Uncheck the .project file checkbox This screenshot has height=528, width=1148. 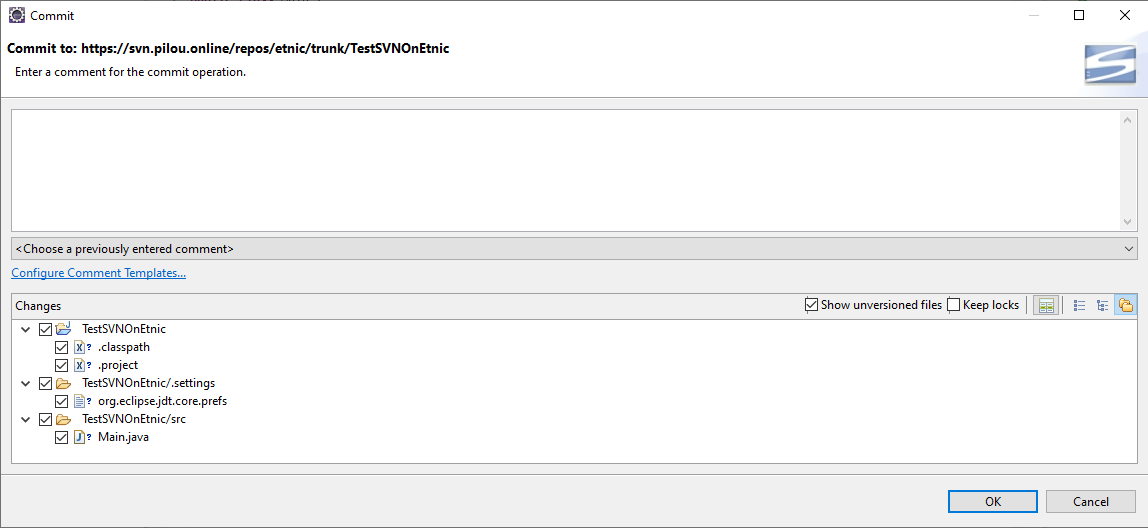(62, 365)
